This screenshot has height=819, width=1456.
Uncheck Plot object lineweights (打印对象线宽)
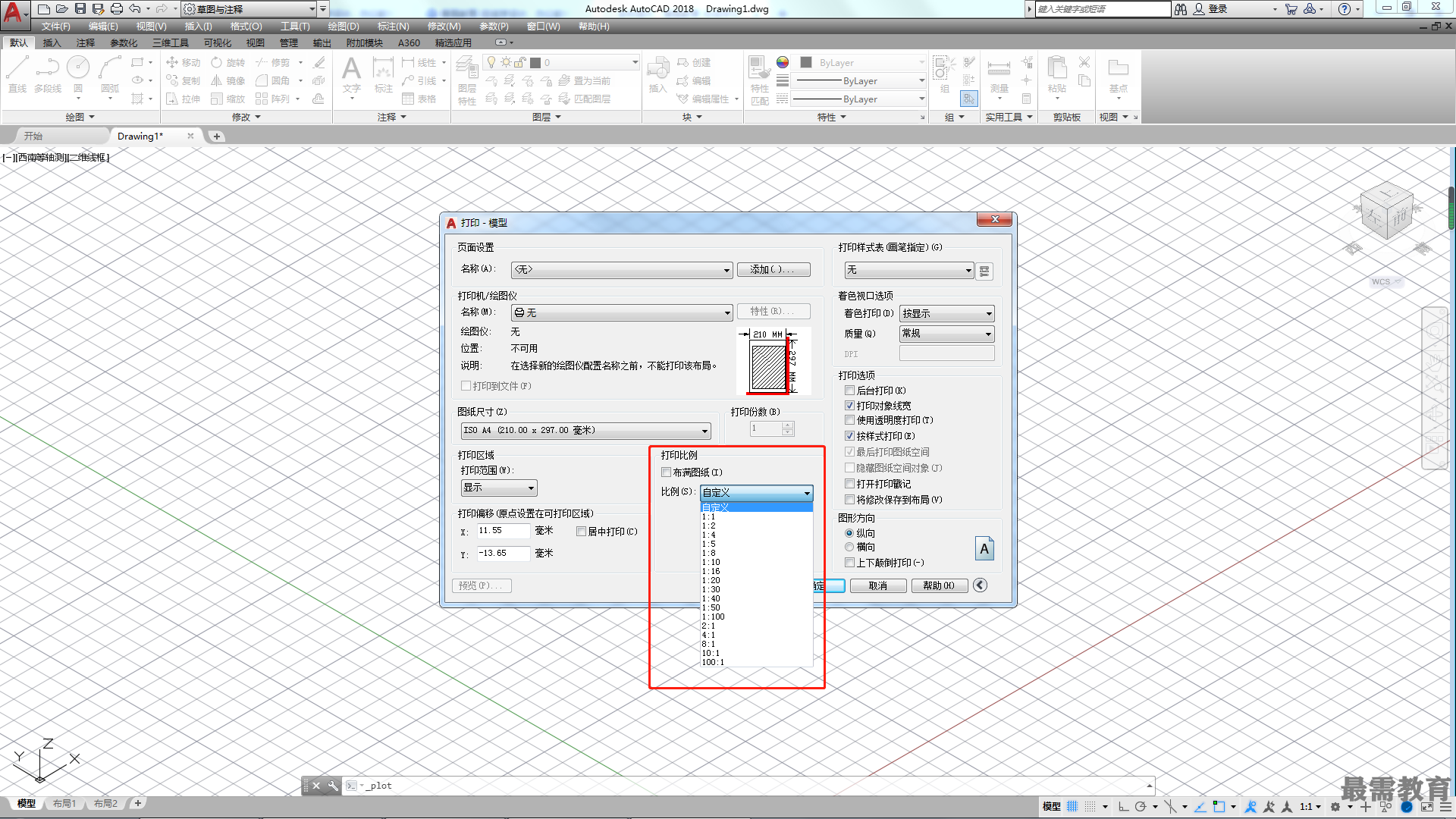tap(849, 406)
